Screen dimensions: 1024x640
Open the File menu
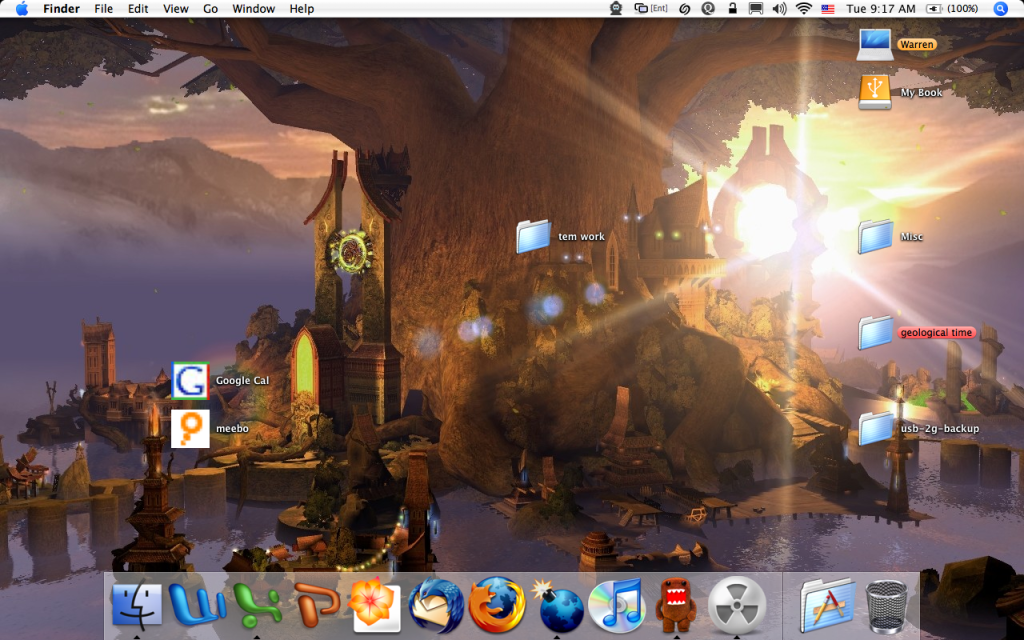pos(103,8)
